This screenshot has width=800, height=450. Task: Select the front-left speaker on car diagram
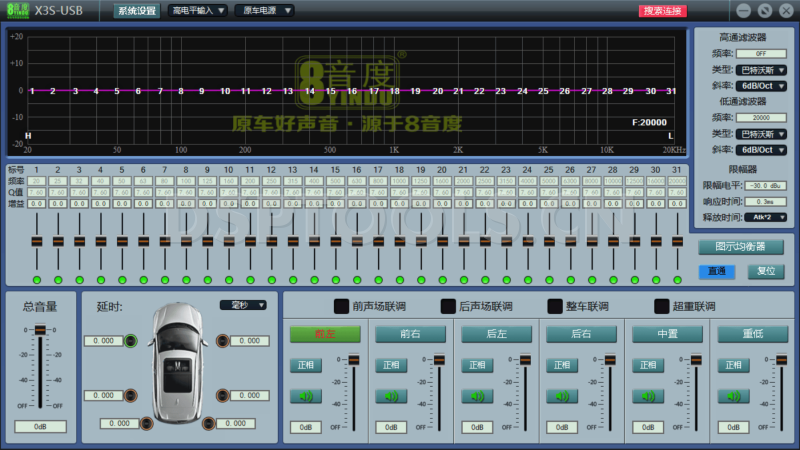tap(131, 341)
